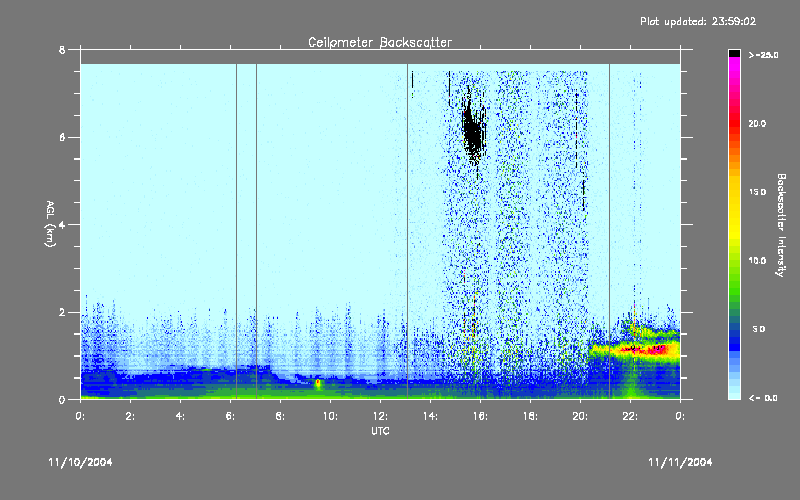The width and height of the screenshot is (800, 500).
Task: Click the colorbar value "10.0"
Action: 757,261
